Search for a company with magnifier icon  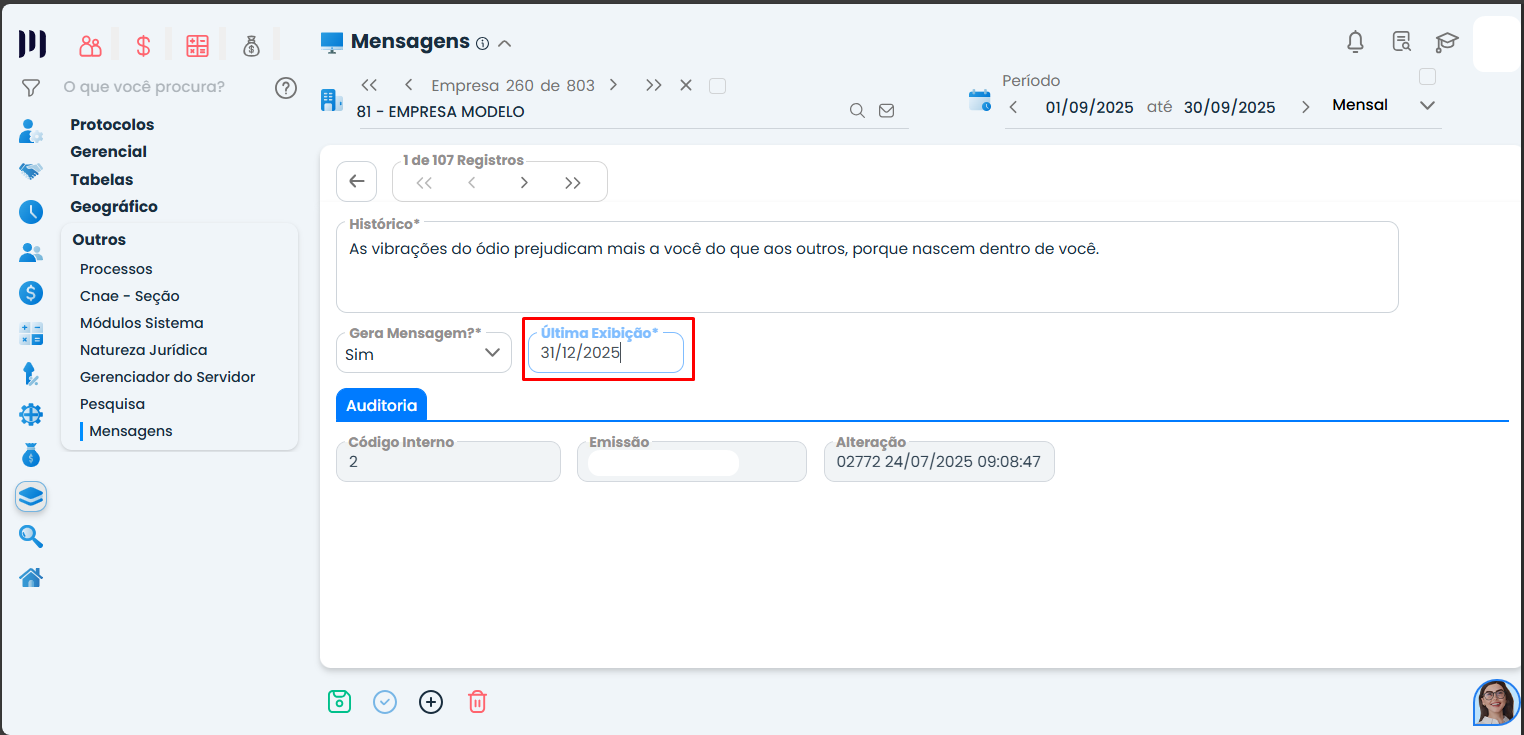coord(857,111)
